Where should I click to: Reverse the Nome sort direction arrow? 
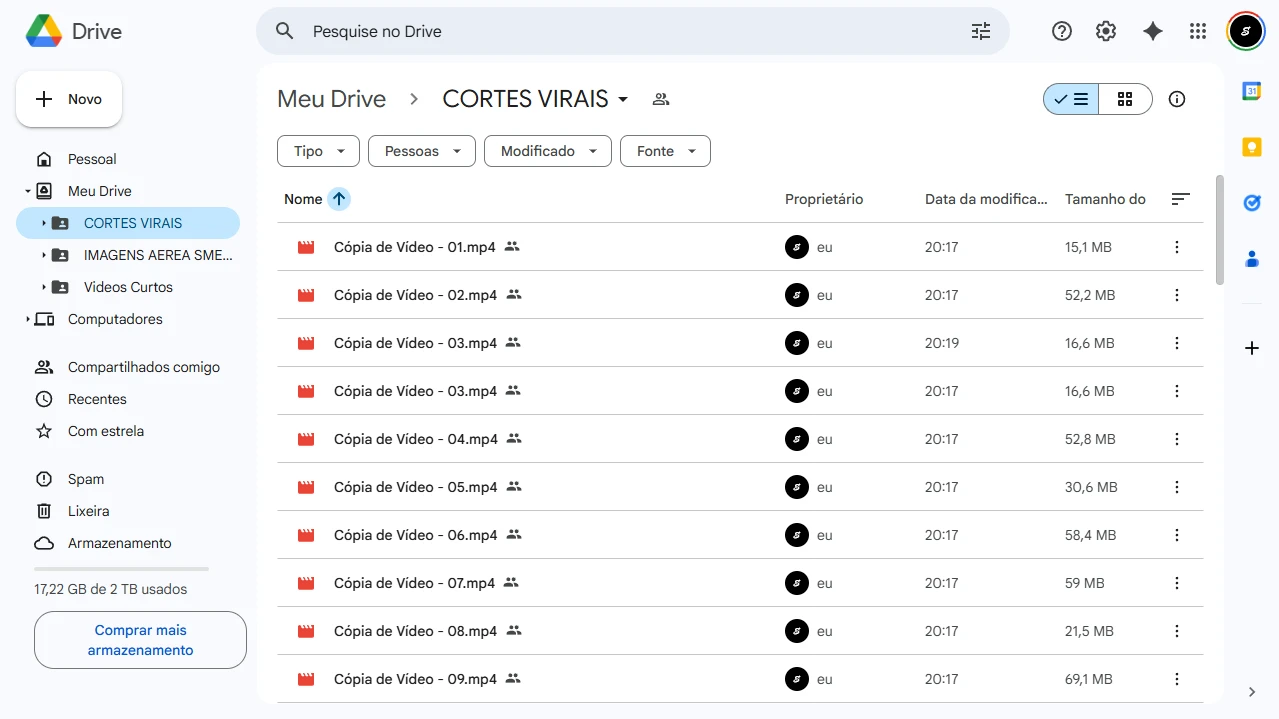[339, 199]
